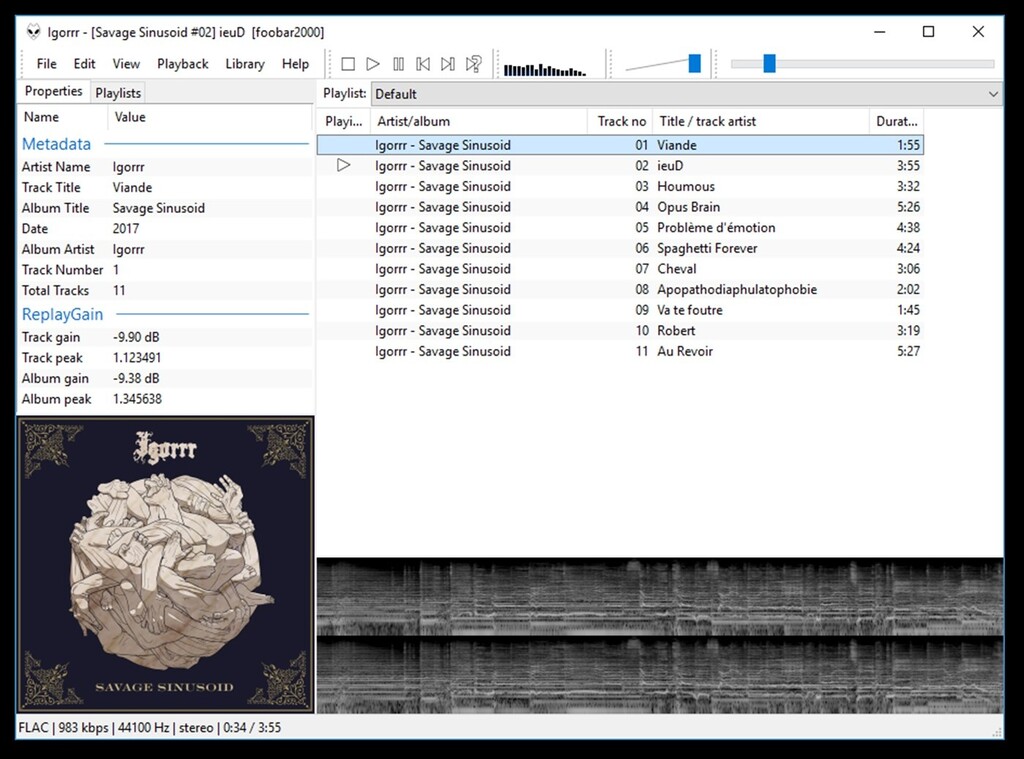This screenshot has width=1024, height=759.
Task: Collapse the ReplayGain section
Action: pos(62,314)
